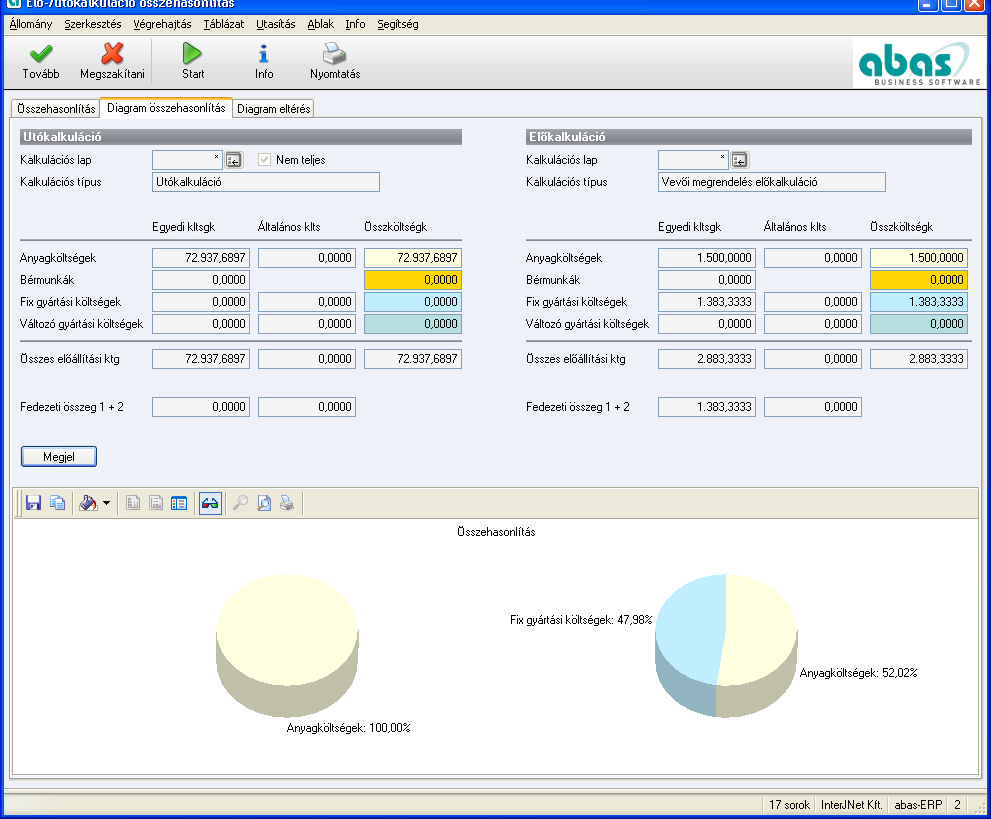Open the Utasítás menu

pyautogui.click(x=276, y=24)
